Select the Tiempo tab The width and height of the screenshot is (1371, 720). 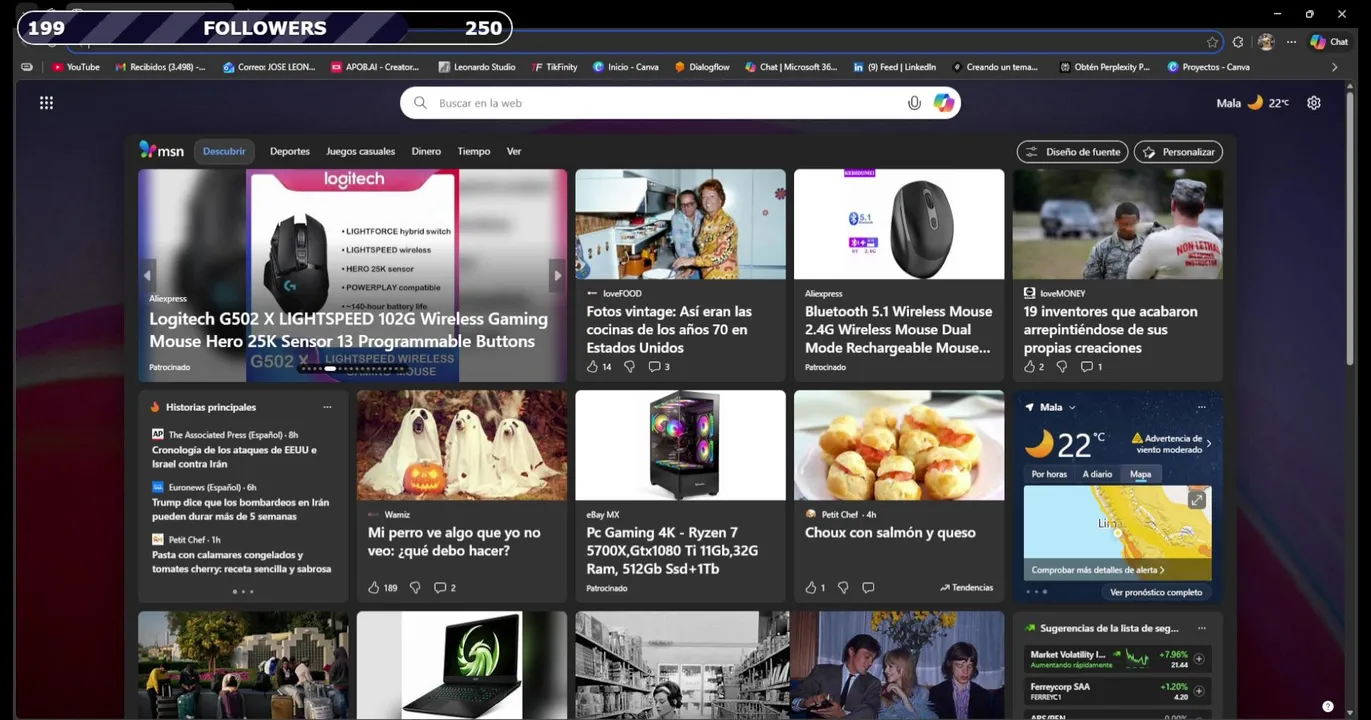(x=474, y=151)
